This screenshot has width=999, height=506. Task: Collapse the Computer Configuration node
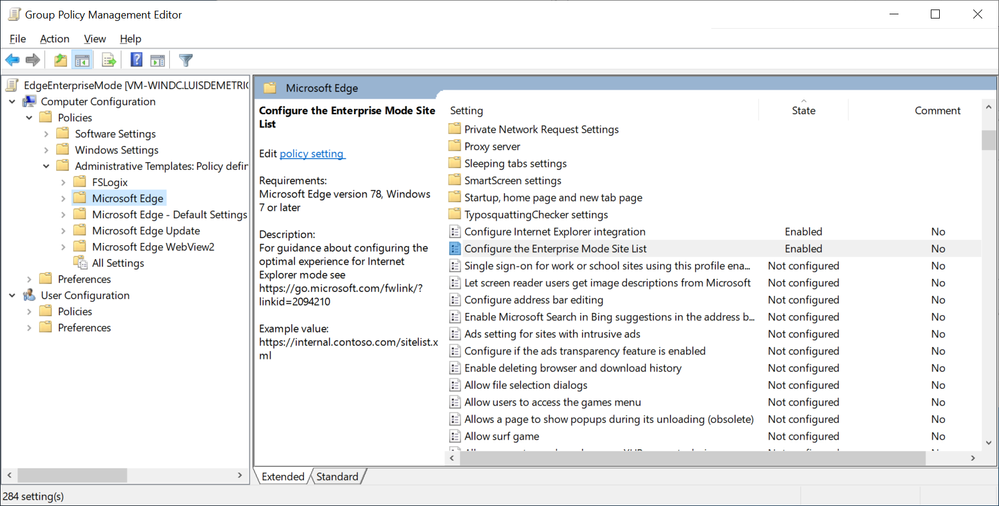point(12,101)
